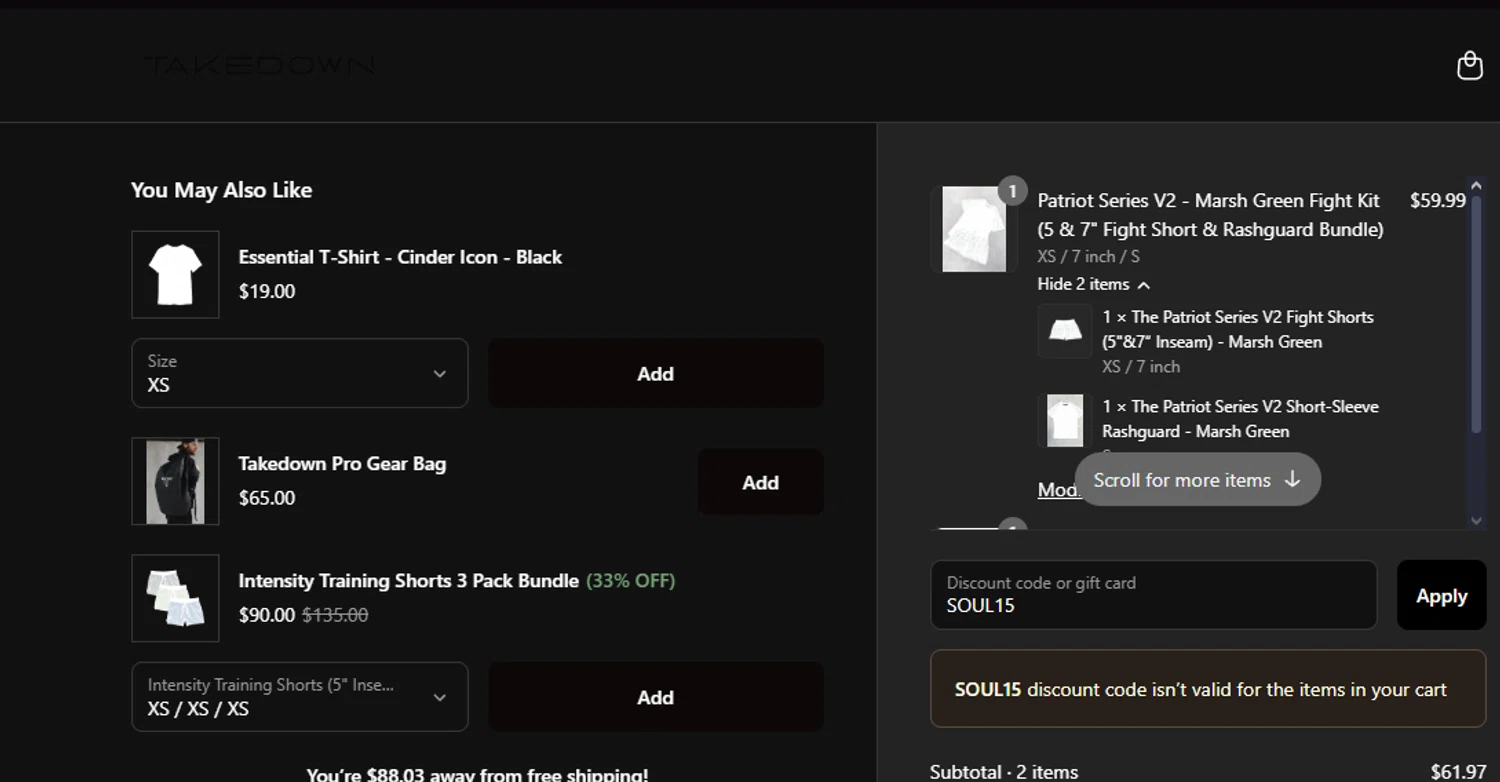The width and height of the screenshot is (1500, 782).
Task: Click the Patriot Series V2 Marsh Green Fight Kit title
Action: click(1210, 215)
